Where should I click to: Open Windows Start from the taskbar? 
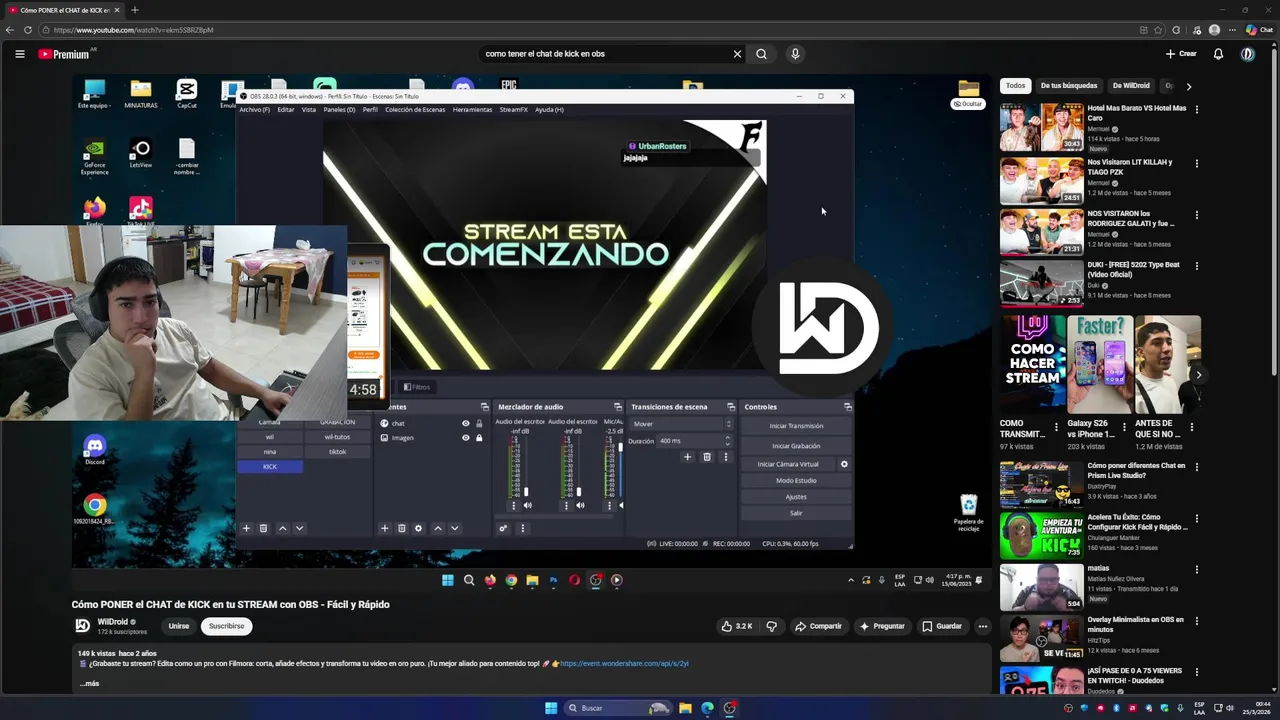(550, 708)
